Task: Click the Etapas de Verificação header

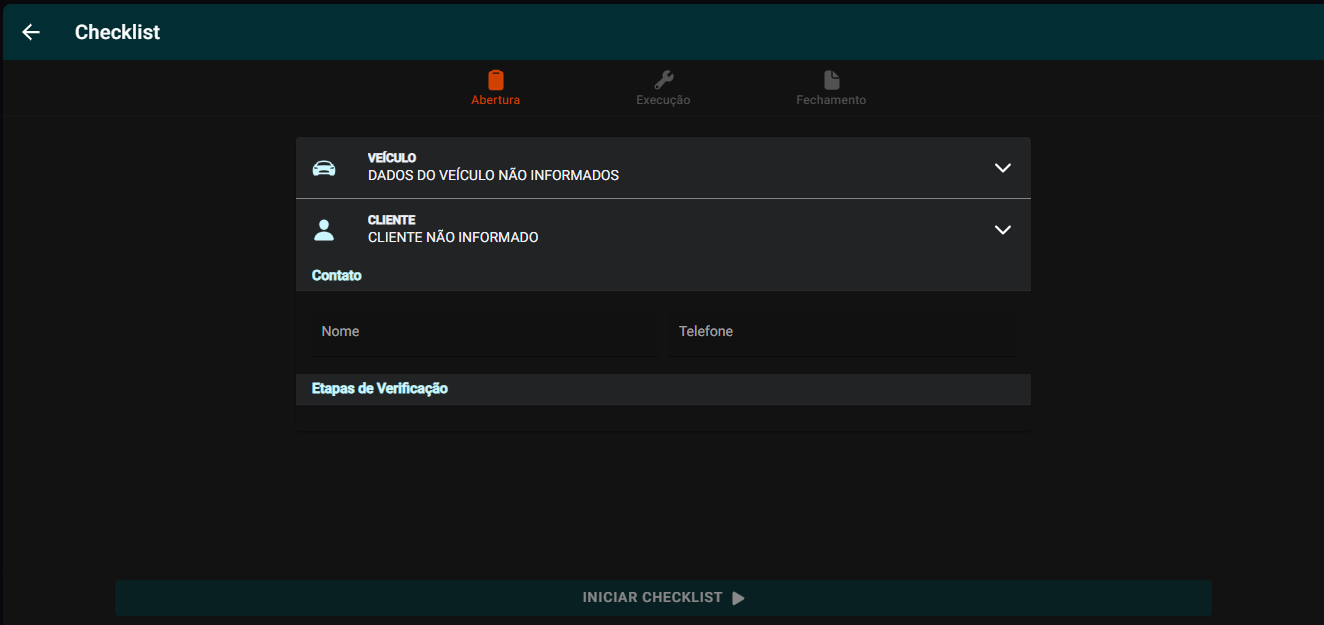Action: tap(380, 389)
